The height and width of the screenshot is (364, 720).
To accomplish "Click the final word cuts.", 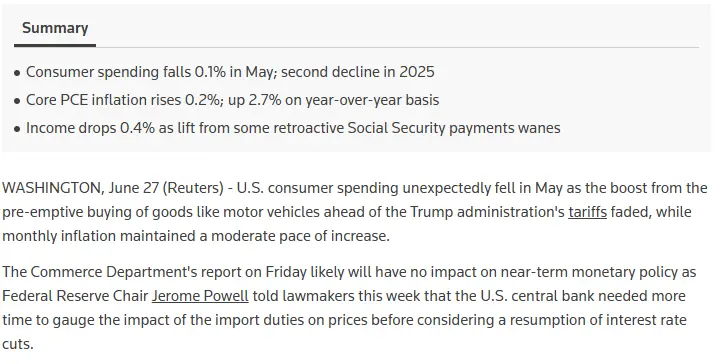I will click(x=17, y=344).
